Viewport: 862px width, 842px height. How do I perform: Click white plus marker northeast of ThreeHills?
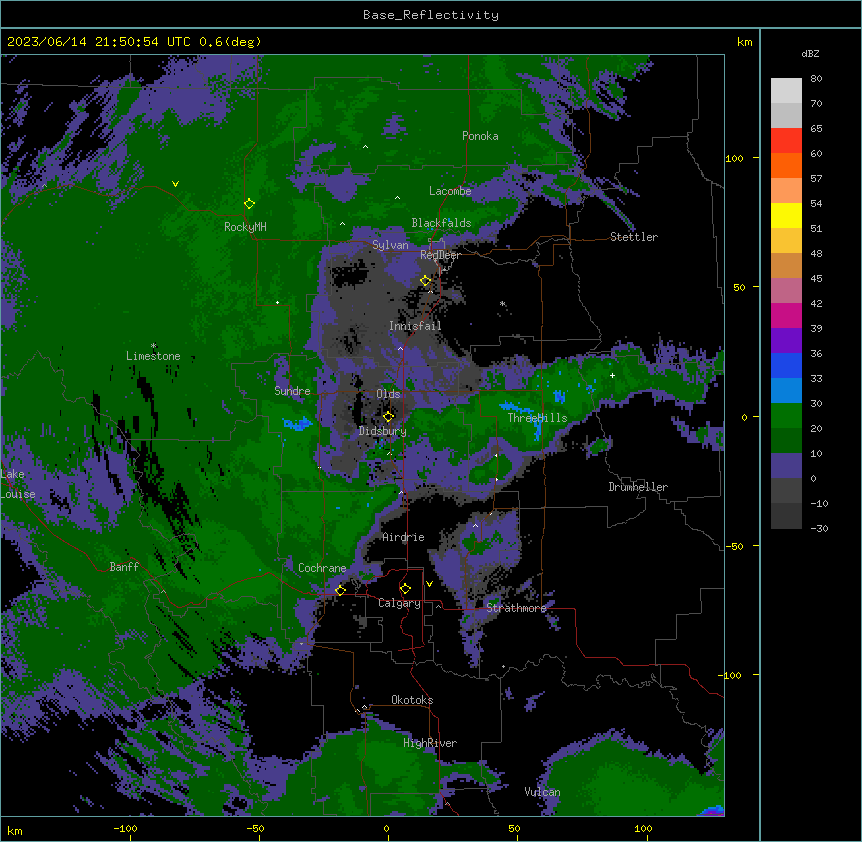[612, 375]
